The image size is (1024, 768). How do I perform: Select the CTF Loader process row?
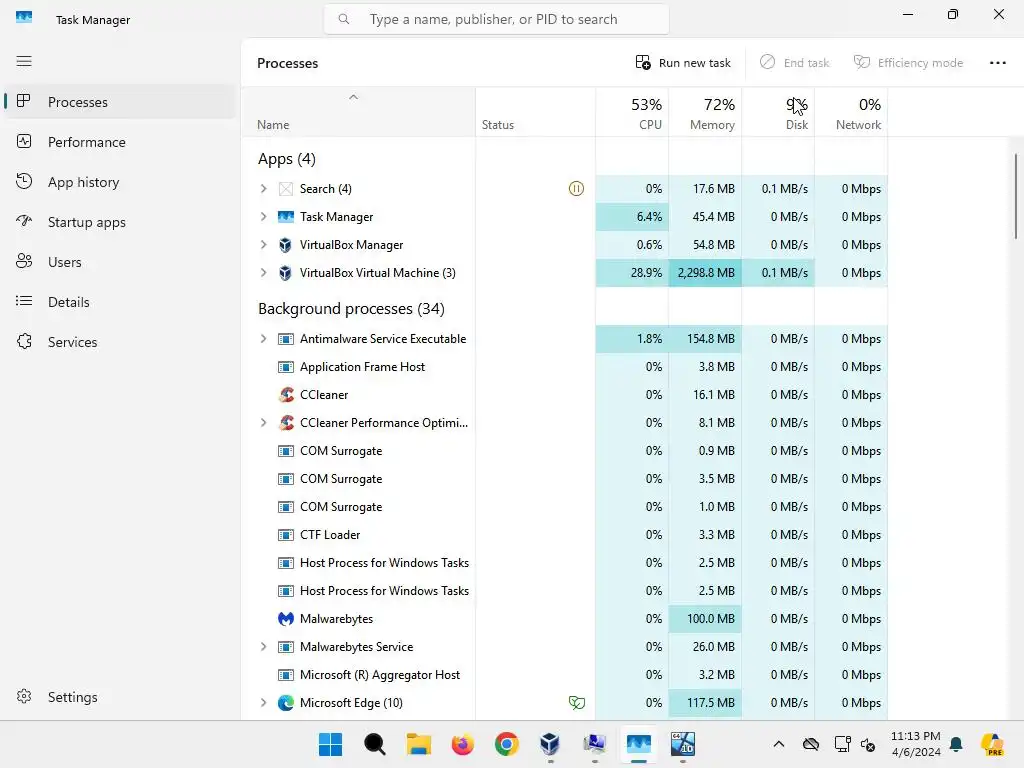coord(565,535)
